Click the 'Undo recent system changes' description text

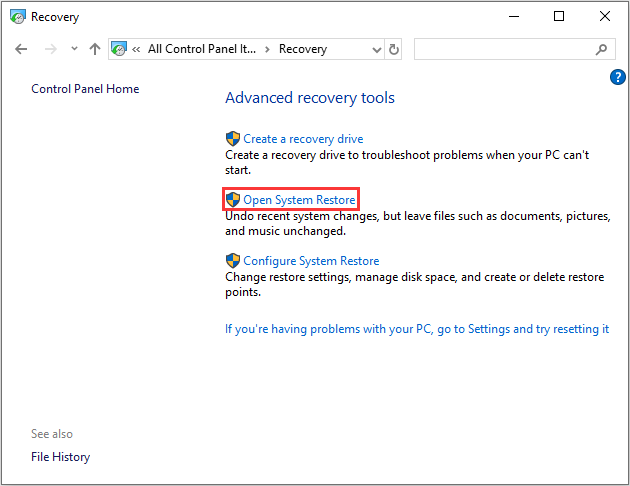(x=418, y=224)
